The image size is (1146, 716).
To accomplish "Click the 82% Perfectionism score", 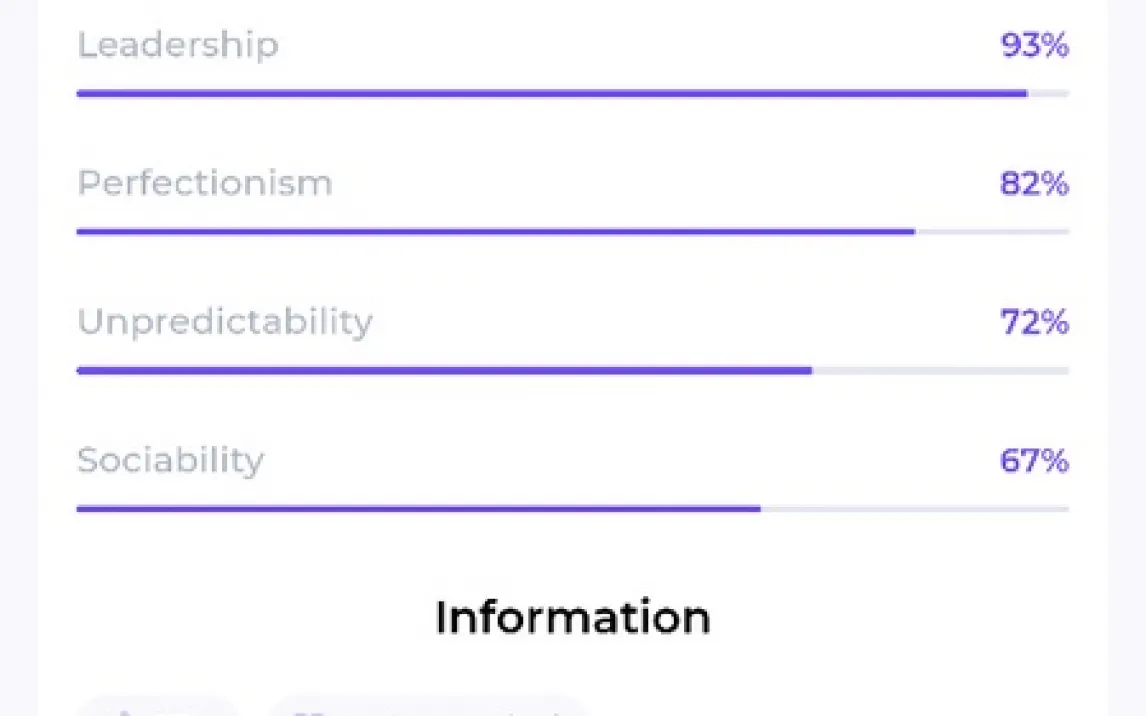I will click(1034, 184).
